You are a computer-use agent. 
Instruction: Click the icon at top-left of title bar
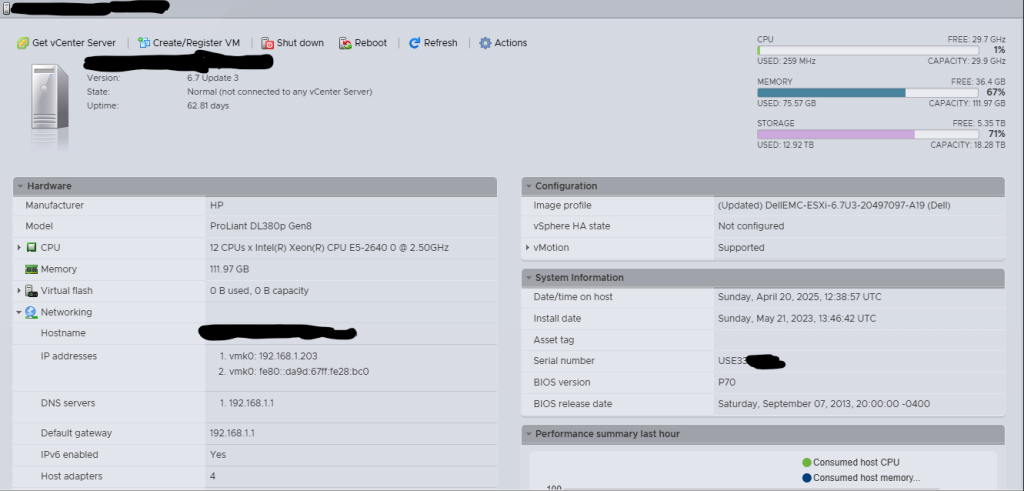(6, 8)
